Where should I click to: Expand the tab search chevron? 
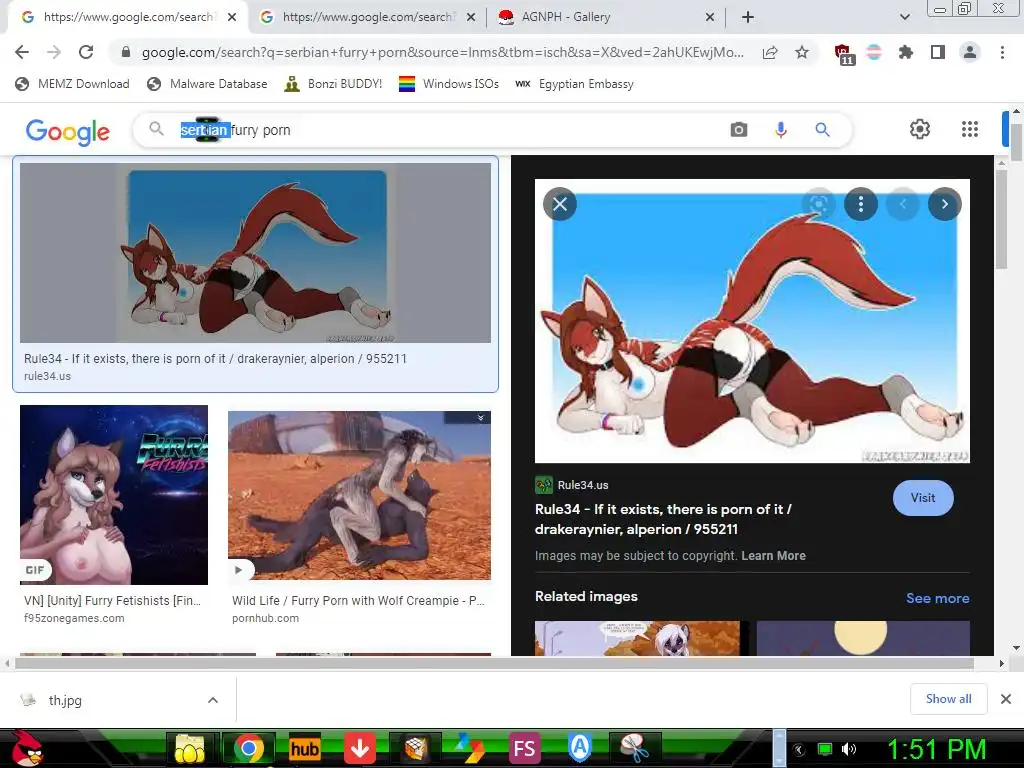coord(904,17)
